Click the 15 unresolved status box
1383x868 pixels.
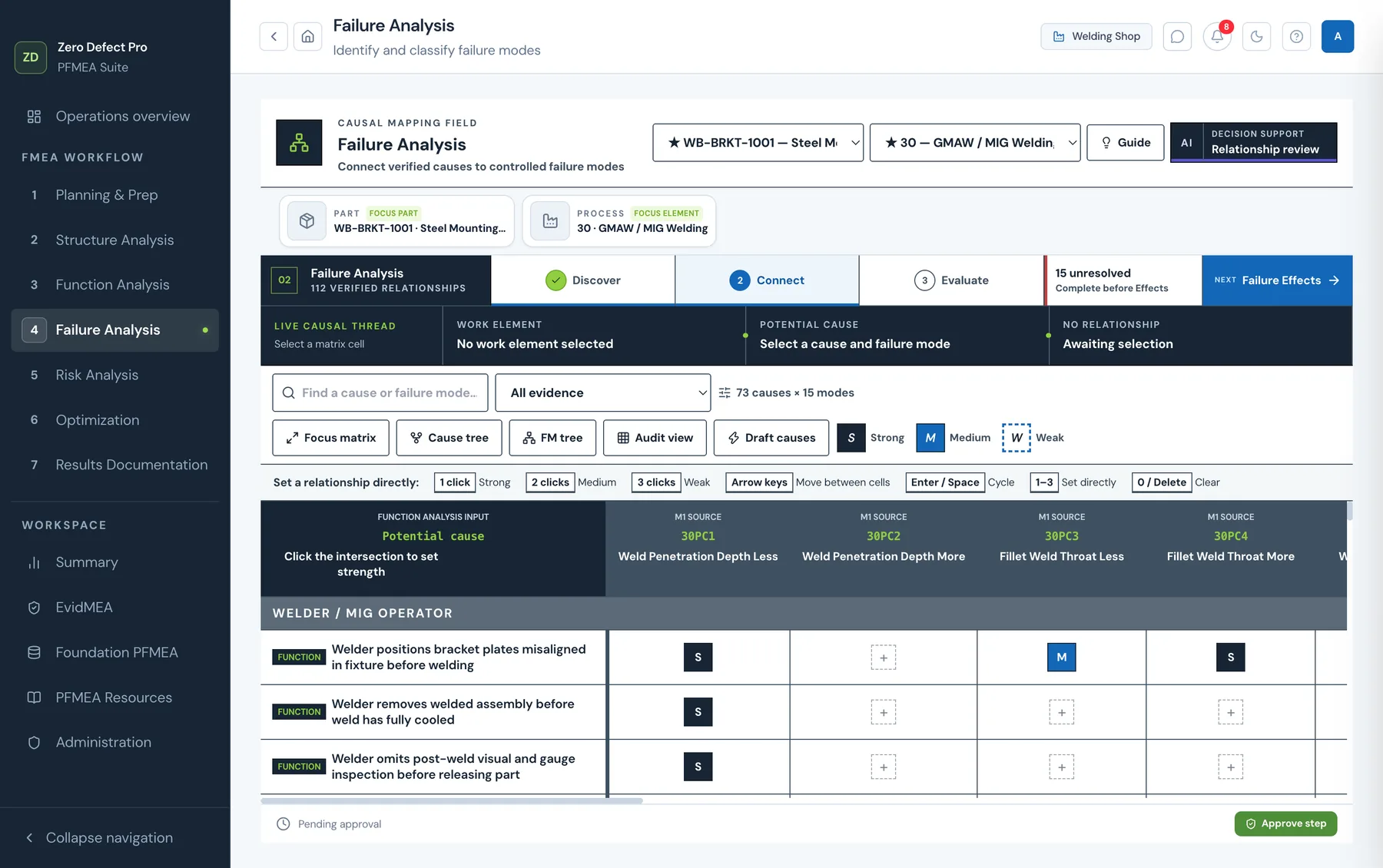tap(1123, 280)
